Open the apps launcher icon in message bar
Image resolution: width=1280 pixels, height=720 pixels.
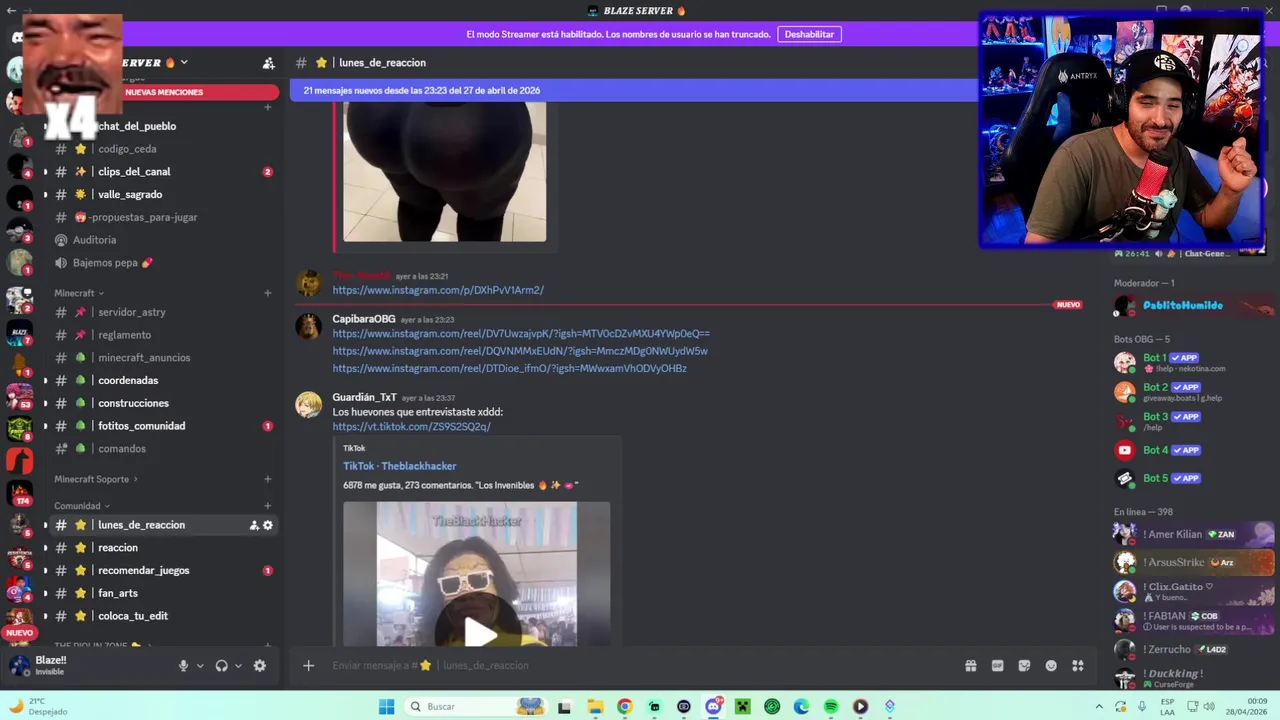pyautogui.click(x=1078, y=666)
